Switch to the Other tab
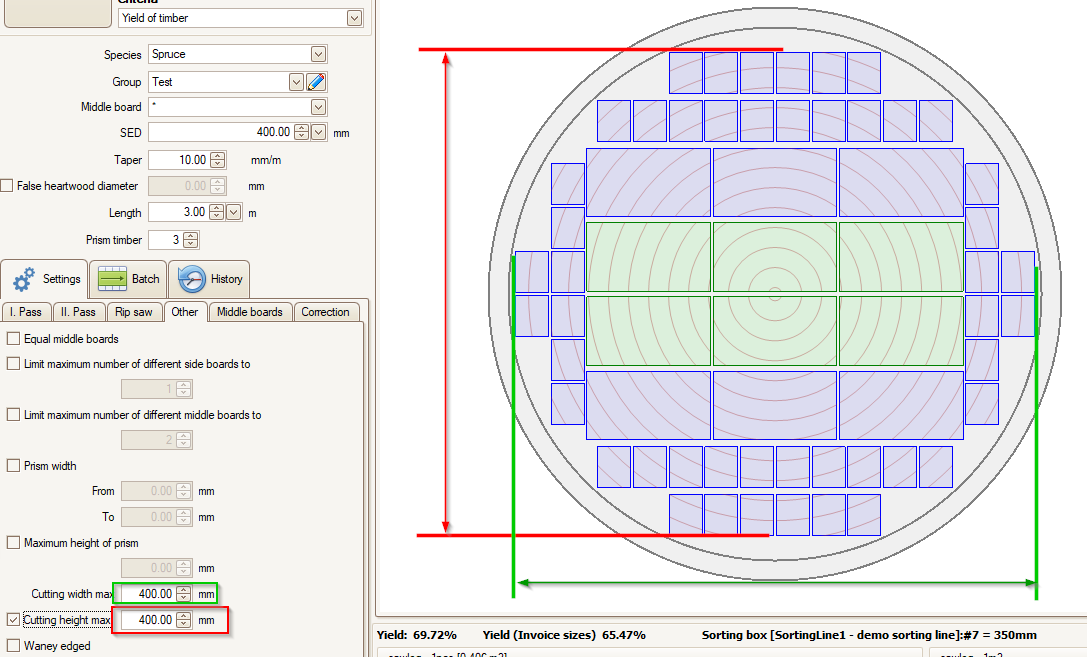The height and width of the screenshot is (657, 1087). coord(185,312)
